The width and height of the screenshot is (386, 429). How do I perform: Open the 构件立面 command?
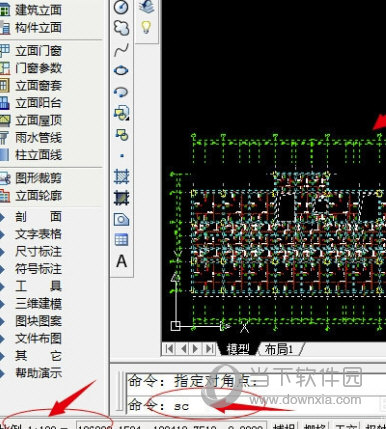tap(32, 27)
